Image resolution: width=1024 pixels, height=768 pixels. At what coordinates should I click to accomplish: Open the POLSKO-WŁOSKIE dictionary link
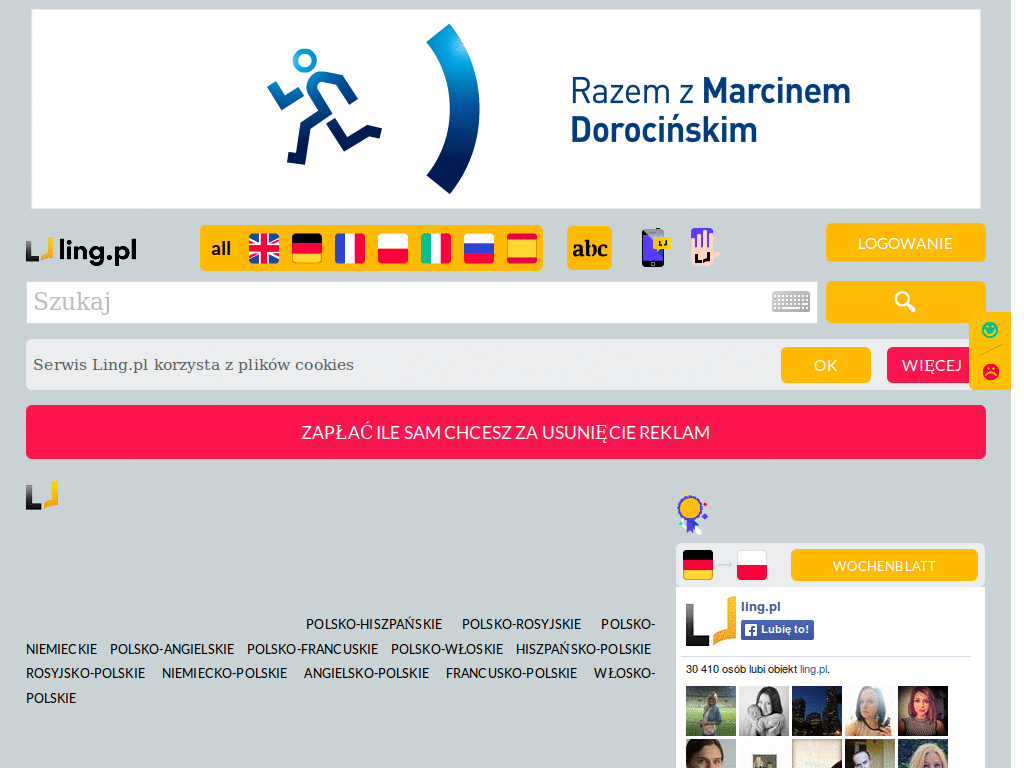coord(447,649)
